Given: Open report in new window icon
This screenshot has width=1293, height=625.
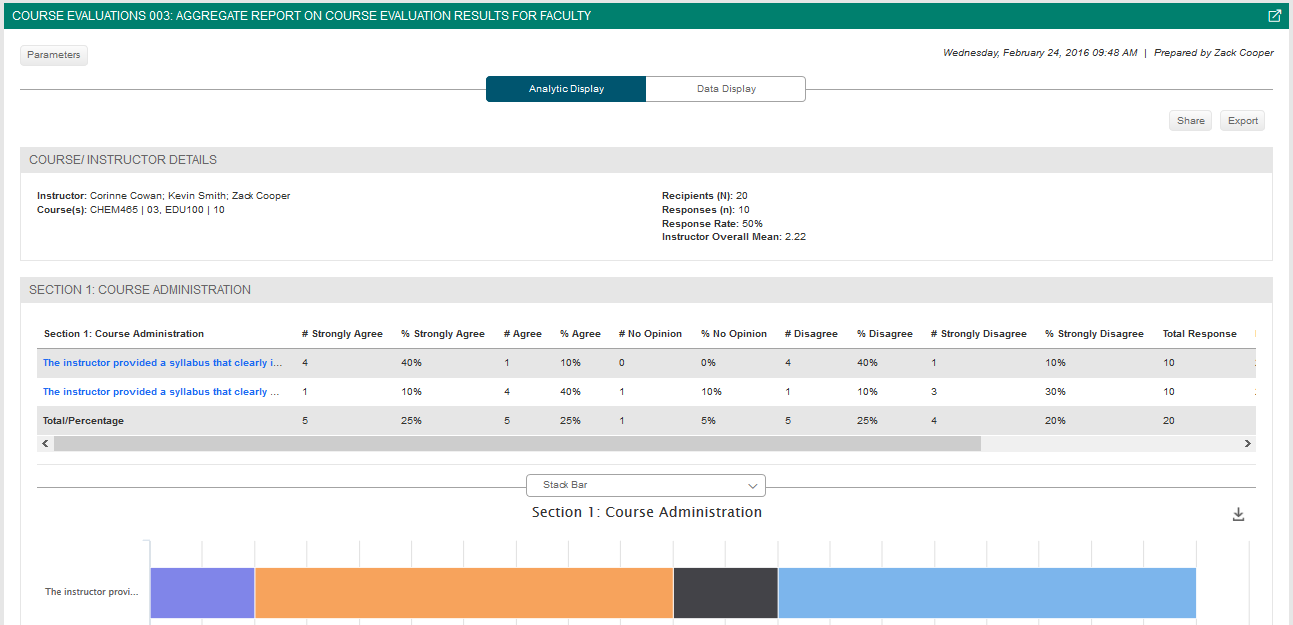Looking at the screenshot, I should pos(1274,16).
